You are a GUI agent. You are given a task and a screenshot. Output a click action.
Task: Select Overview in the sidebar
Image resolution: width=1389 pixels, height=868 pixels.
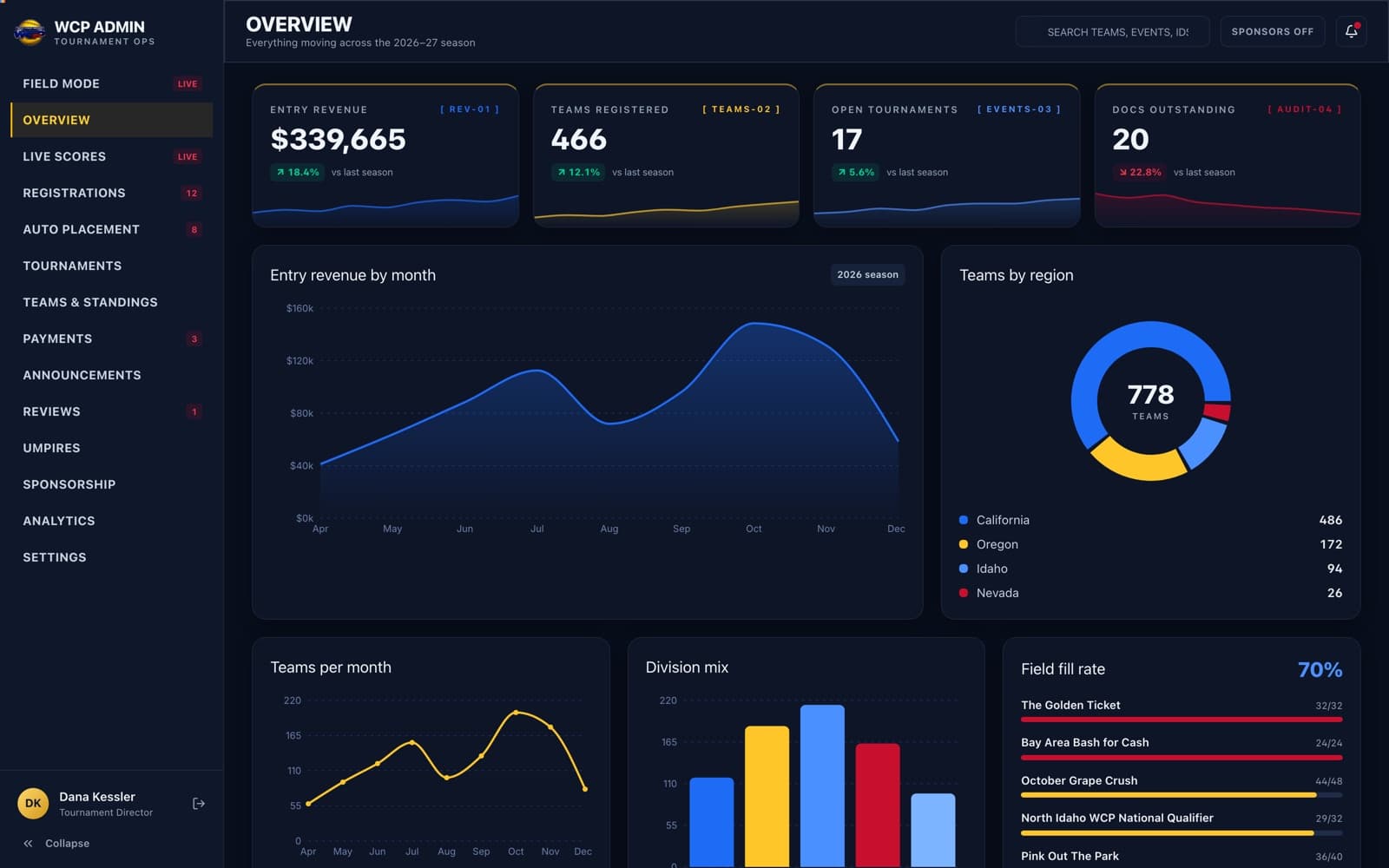point(111,120)
